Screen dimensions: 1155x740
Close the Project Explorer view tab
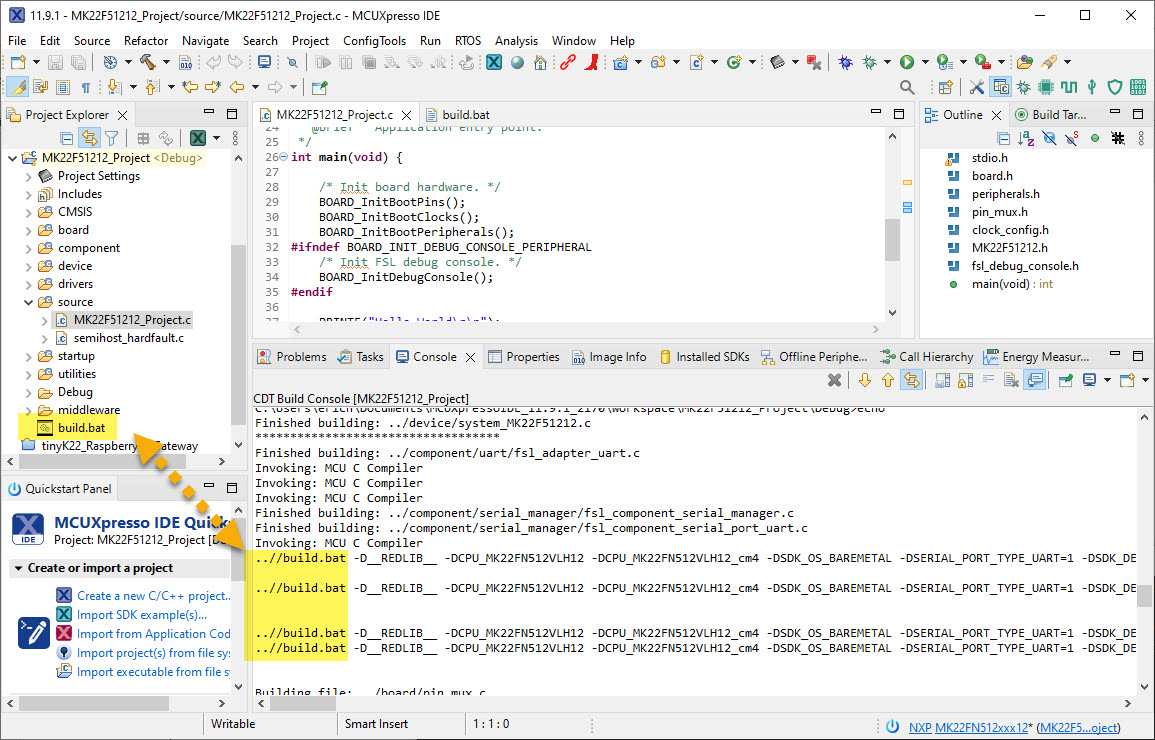pyautogui.click(x=123, y=116)
